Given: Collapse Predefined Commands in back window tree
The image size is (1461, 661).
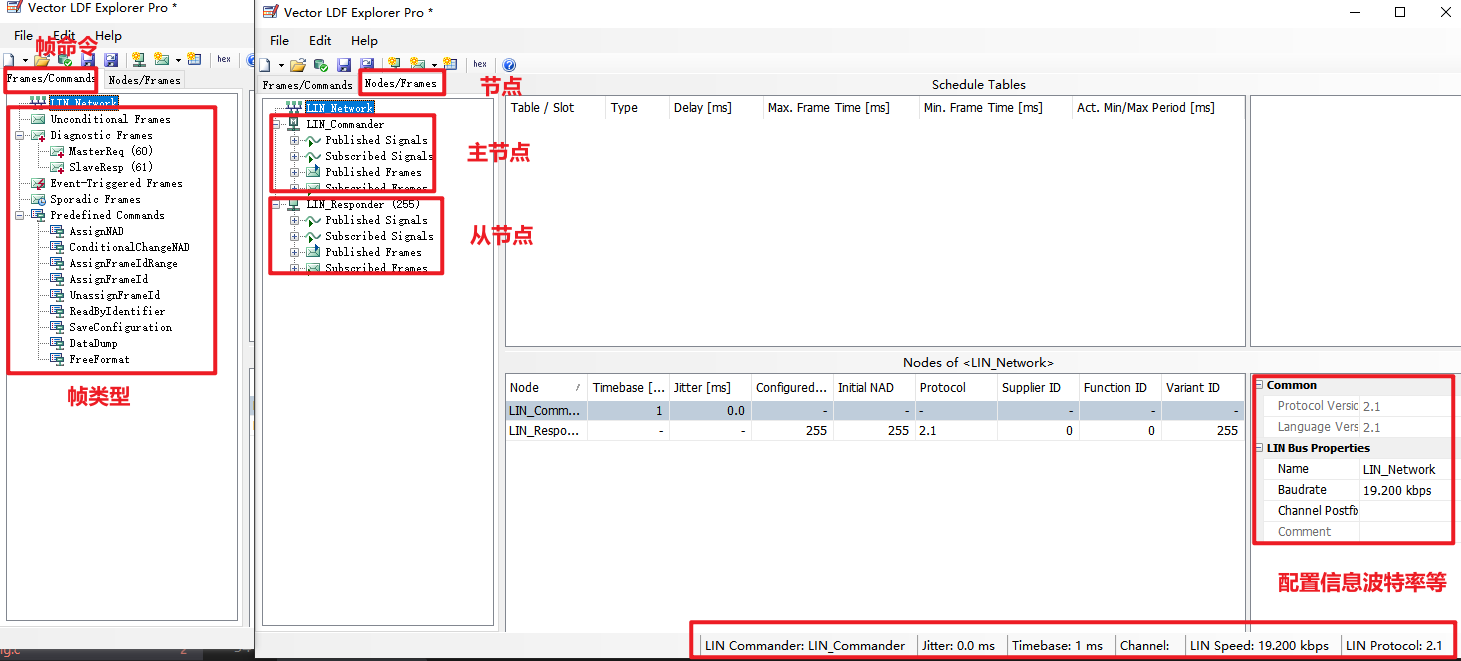Looking at the screenshot, I should click(x=20, y=215).
